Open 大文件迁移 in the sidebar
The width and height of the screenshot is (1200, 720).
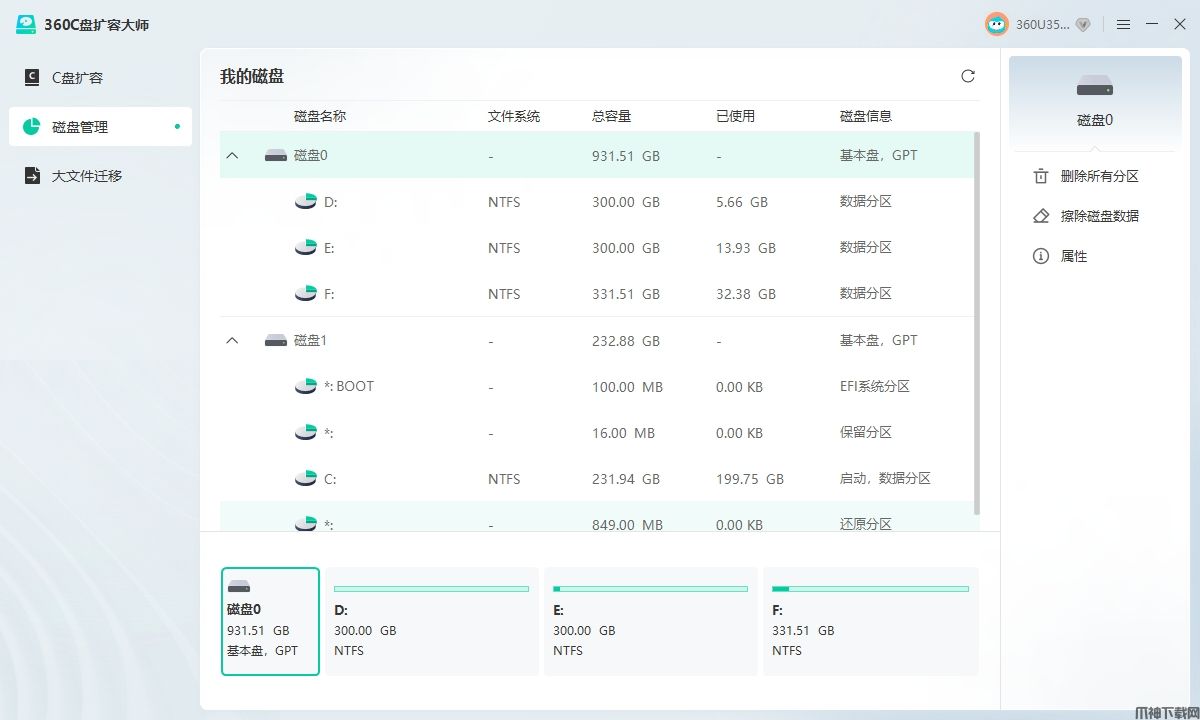tap(100, 176)
